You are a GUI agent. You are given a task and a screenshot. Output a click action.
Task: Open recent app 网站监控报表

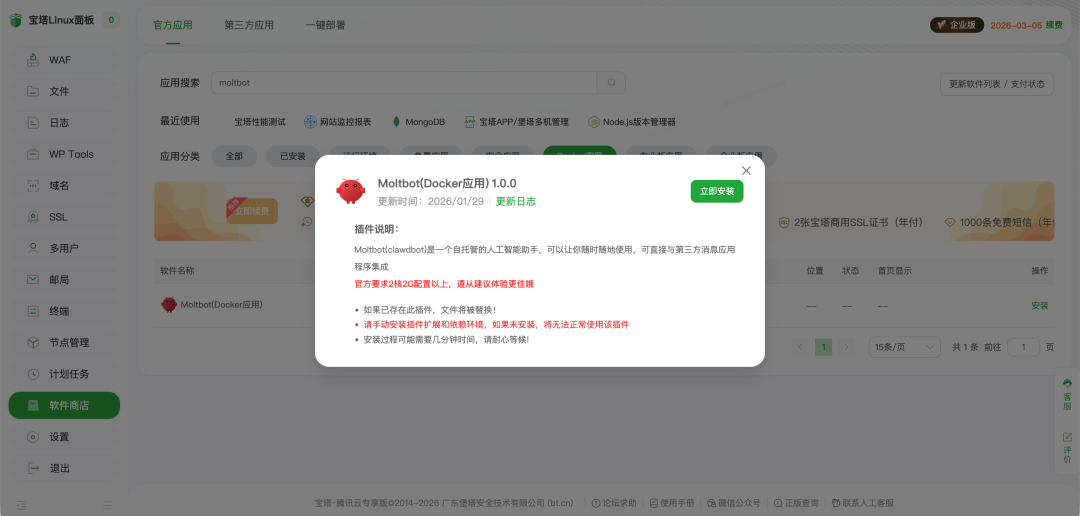[338, 122]
